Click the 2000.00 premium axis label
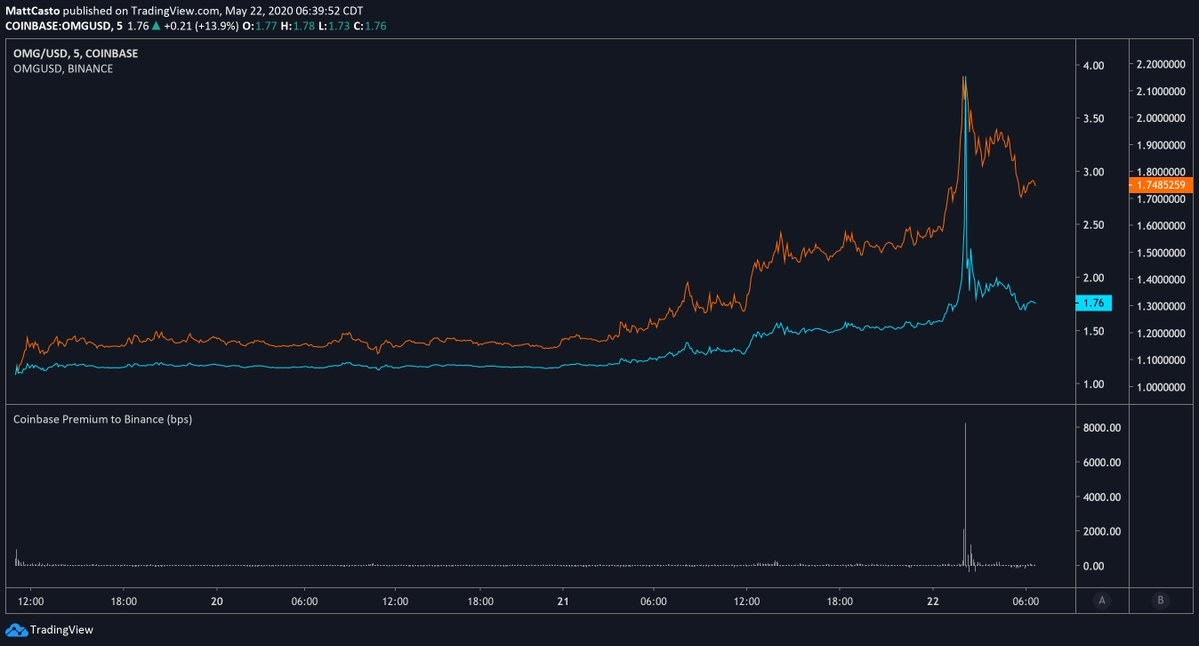The image size is (1199, 646). click(1102, 531)
